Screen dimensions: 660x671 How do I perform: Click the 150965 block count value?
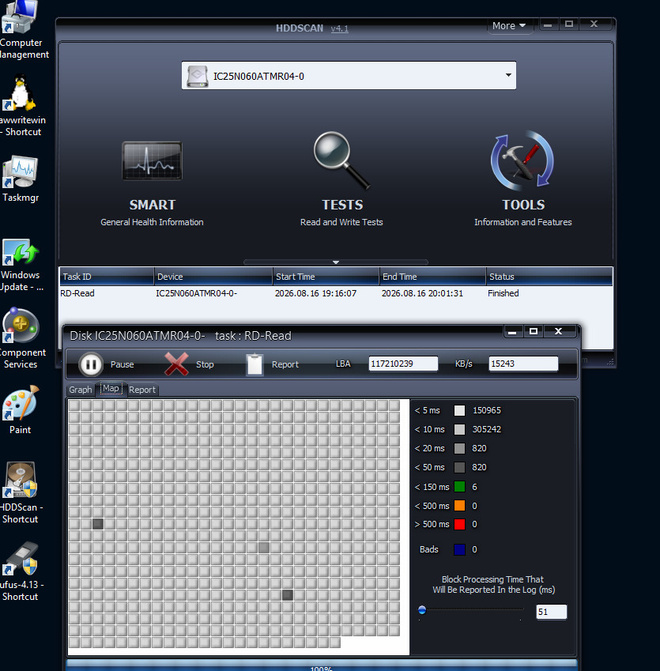coord(487,411)
